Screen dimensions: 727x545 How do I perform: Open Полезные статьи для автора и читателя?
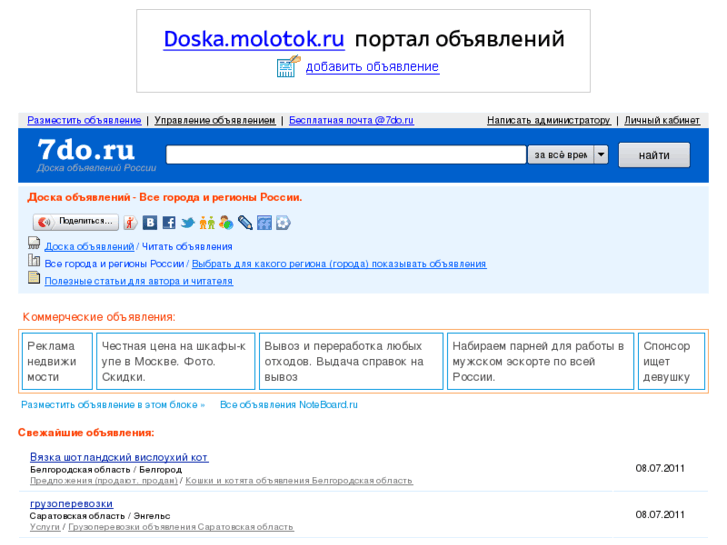139,281
